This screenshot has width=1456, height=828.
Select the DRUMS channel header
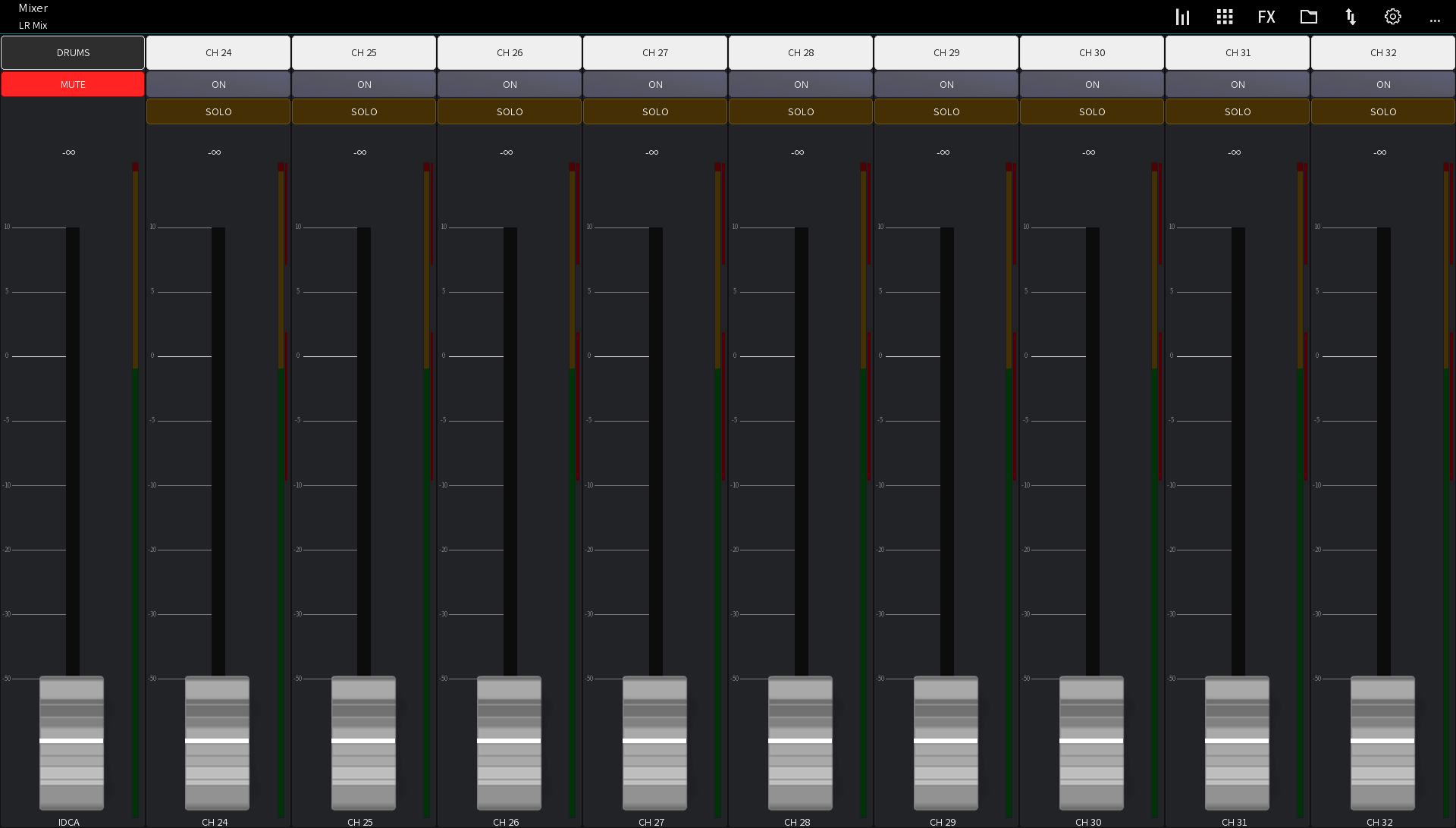click(x=72, y=52)
